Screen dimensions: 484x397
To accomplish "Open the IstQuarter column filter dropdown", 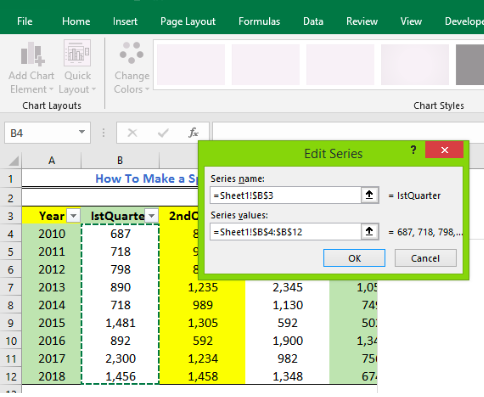I will (152, 216).
